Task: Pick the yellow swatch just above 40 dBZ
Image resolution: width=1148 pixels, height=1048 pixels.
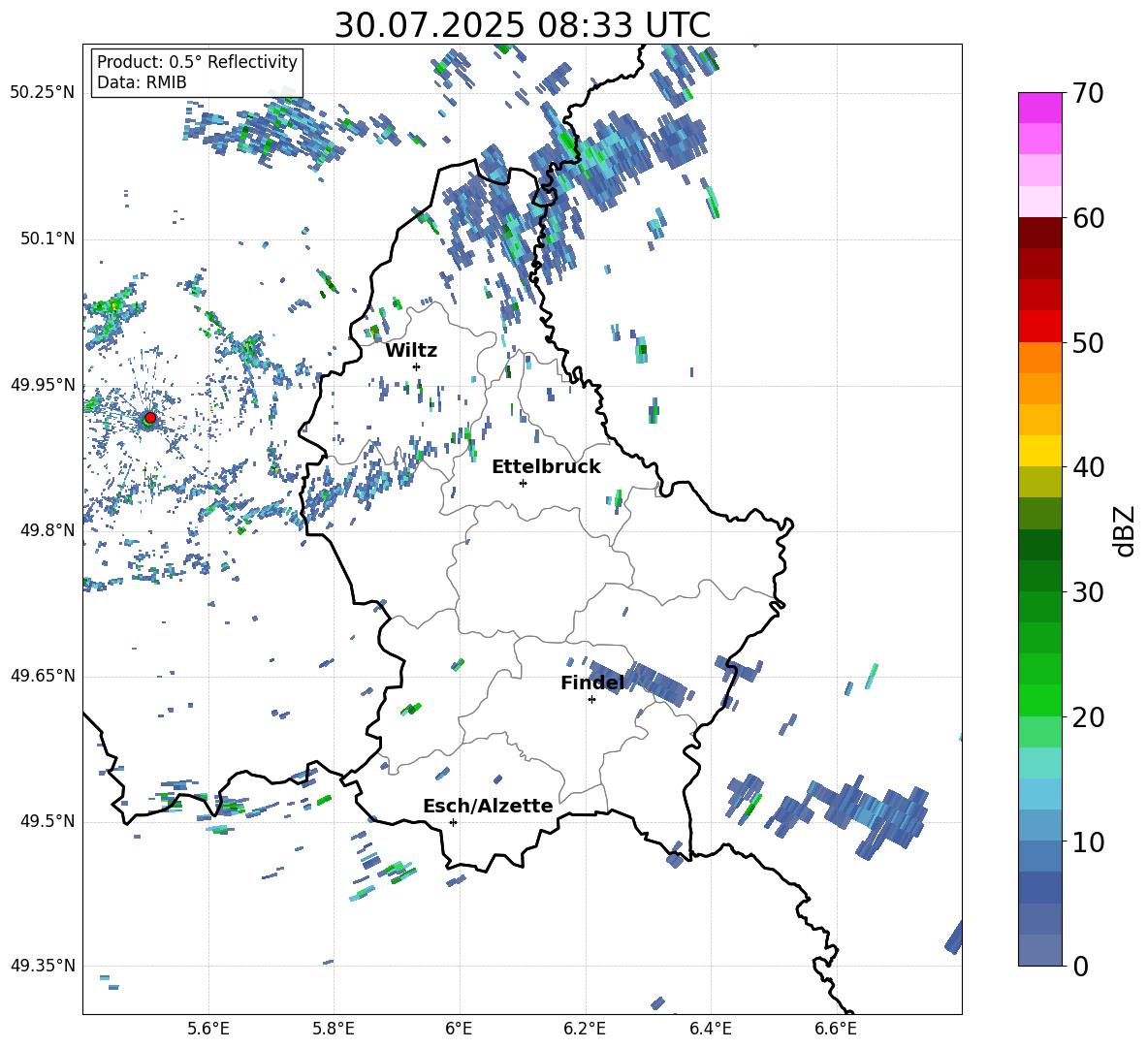Action: 1039,452
